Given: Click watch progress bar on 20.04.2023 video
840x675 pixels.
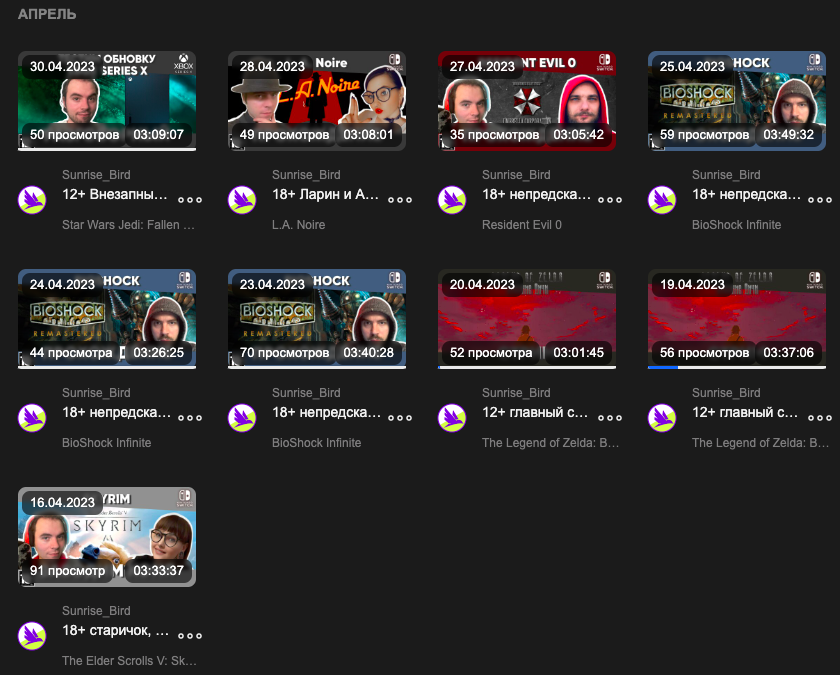Looking at the screenshot, I should (527, 368).
